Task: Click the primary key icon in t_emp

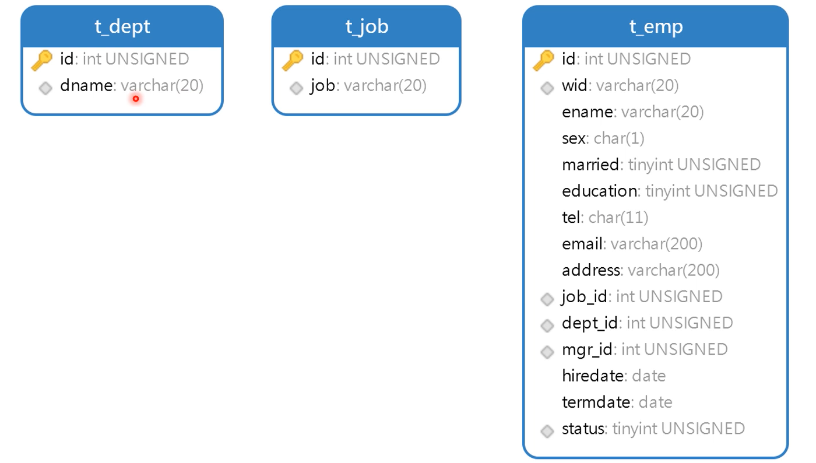Action: (x=544, y=60)
